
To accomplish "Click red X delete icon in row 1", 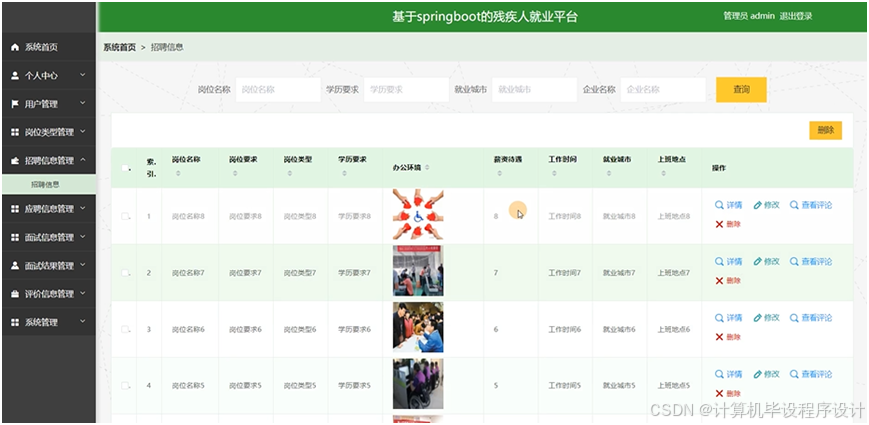I will (x=719, y=224).
